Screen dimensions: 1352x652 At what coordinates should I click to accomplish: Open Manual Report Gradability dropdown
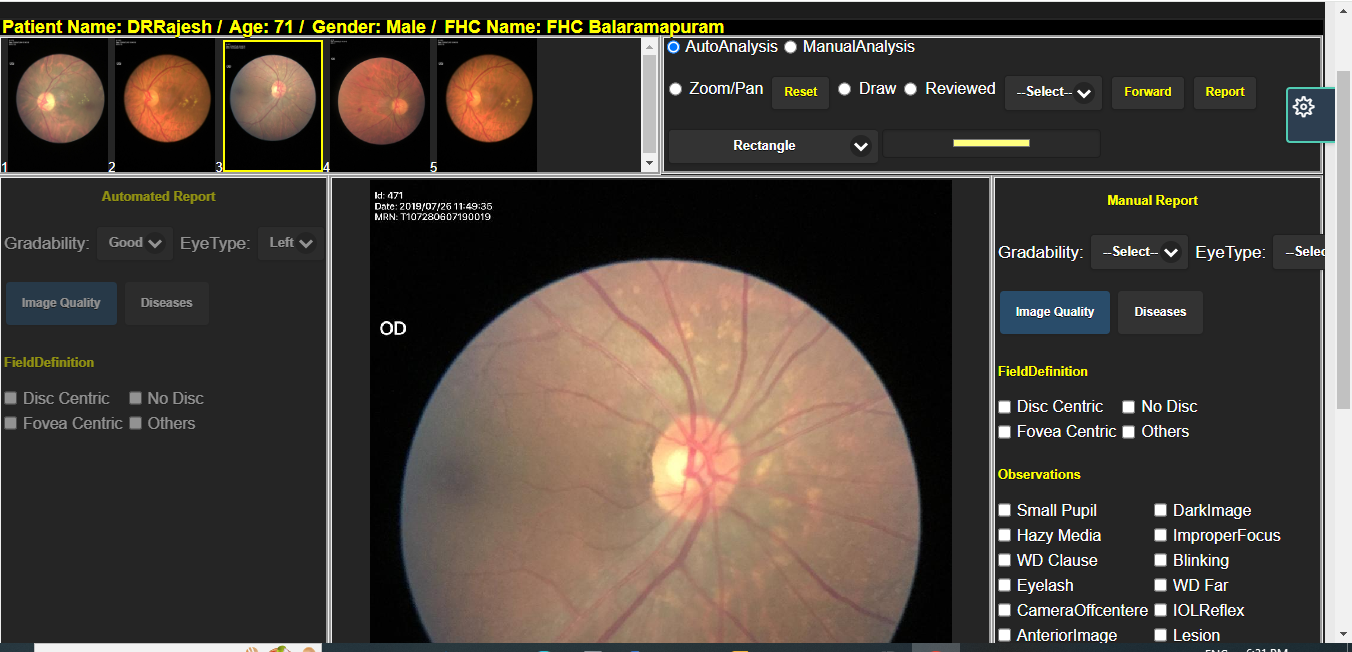(1139, 252)
